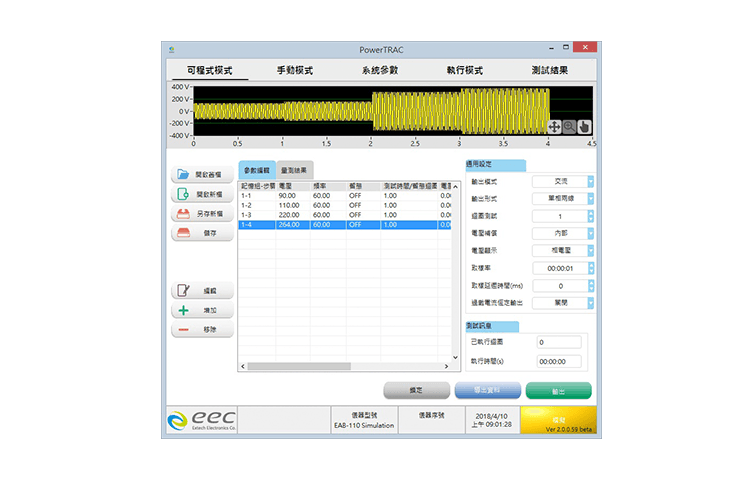Click the 儀器型號 EAB-110 Simulation status cell
Viewport: 732px width, 480px height.
click(x=364, y=420)
